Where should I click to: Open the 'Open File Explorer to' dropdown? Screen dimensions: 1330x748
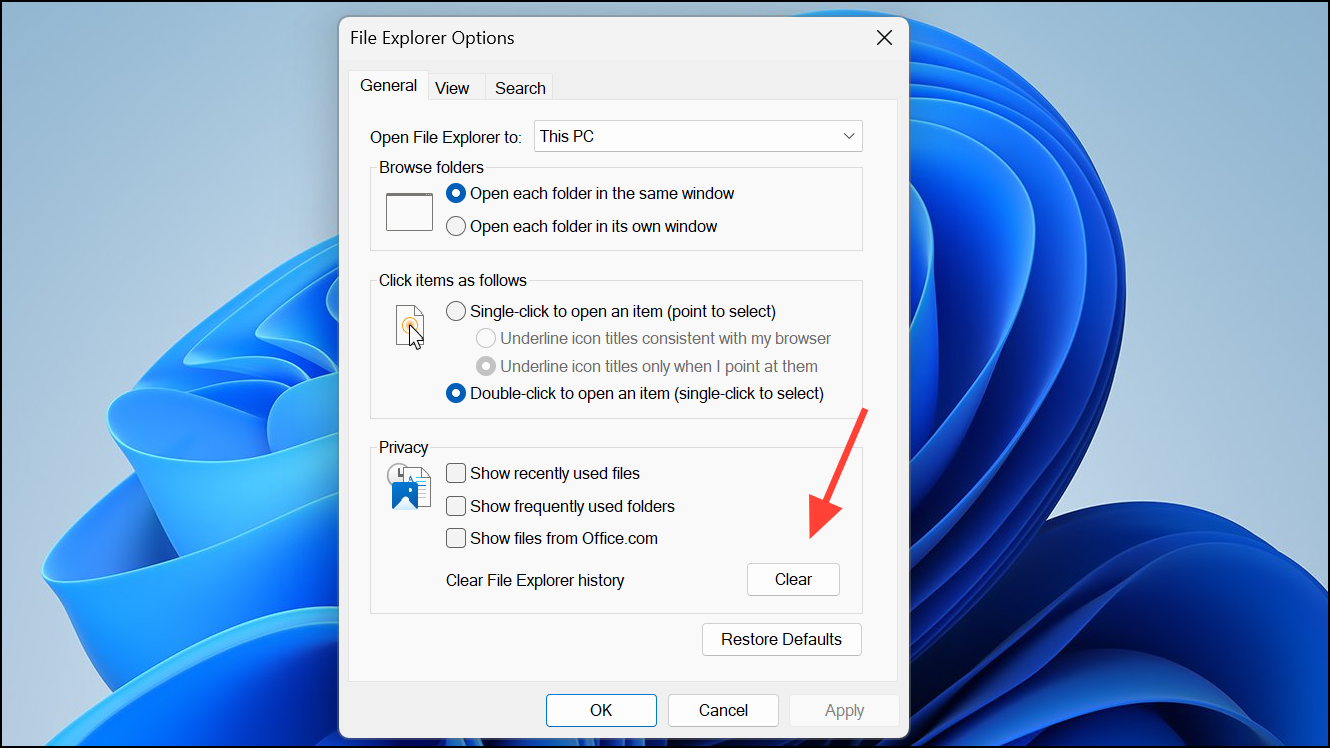click(x=698, y=136)
